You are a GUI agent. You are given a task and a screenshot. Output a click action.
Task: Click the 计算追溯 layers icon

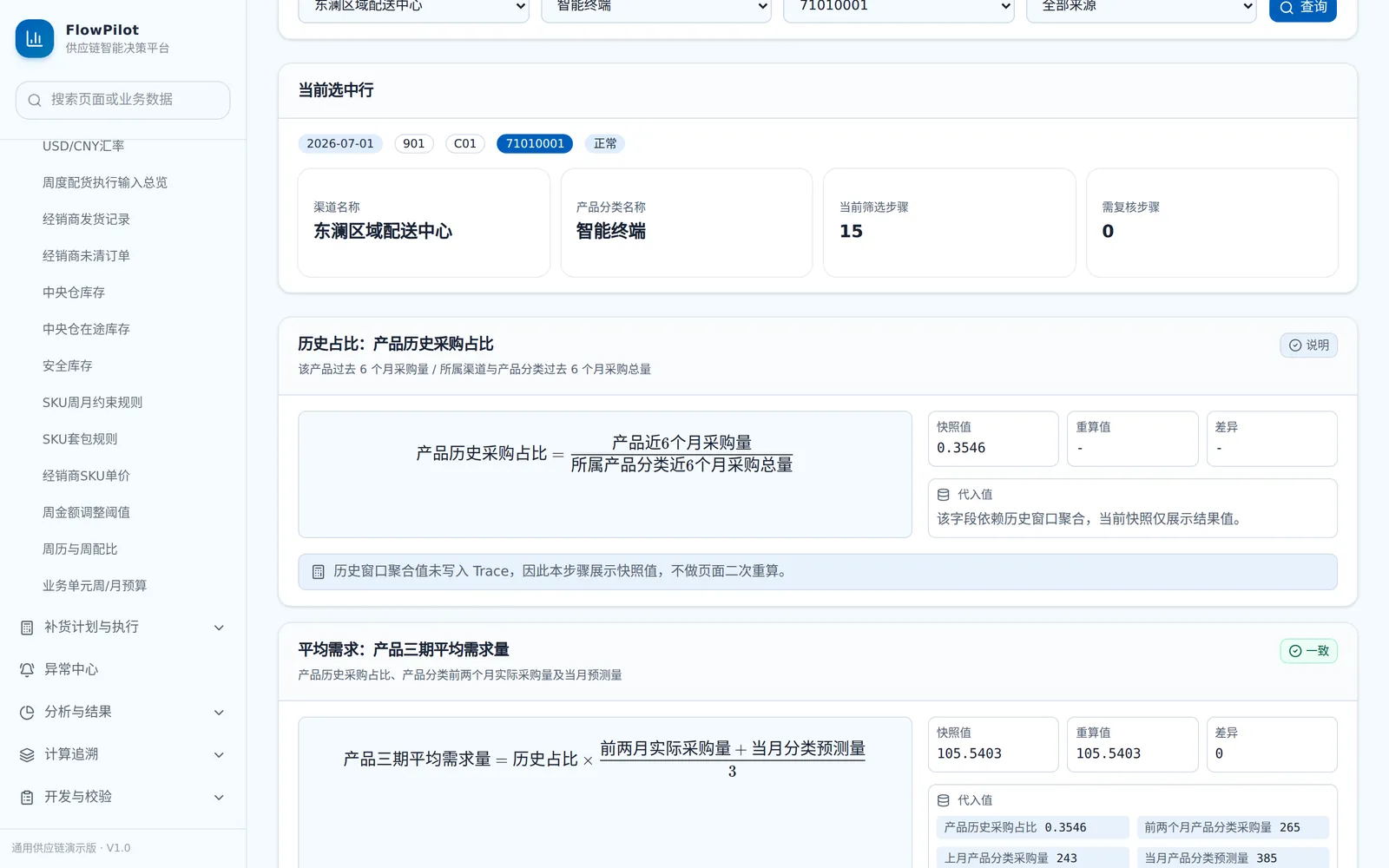coord(27,755)
